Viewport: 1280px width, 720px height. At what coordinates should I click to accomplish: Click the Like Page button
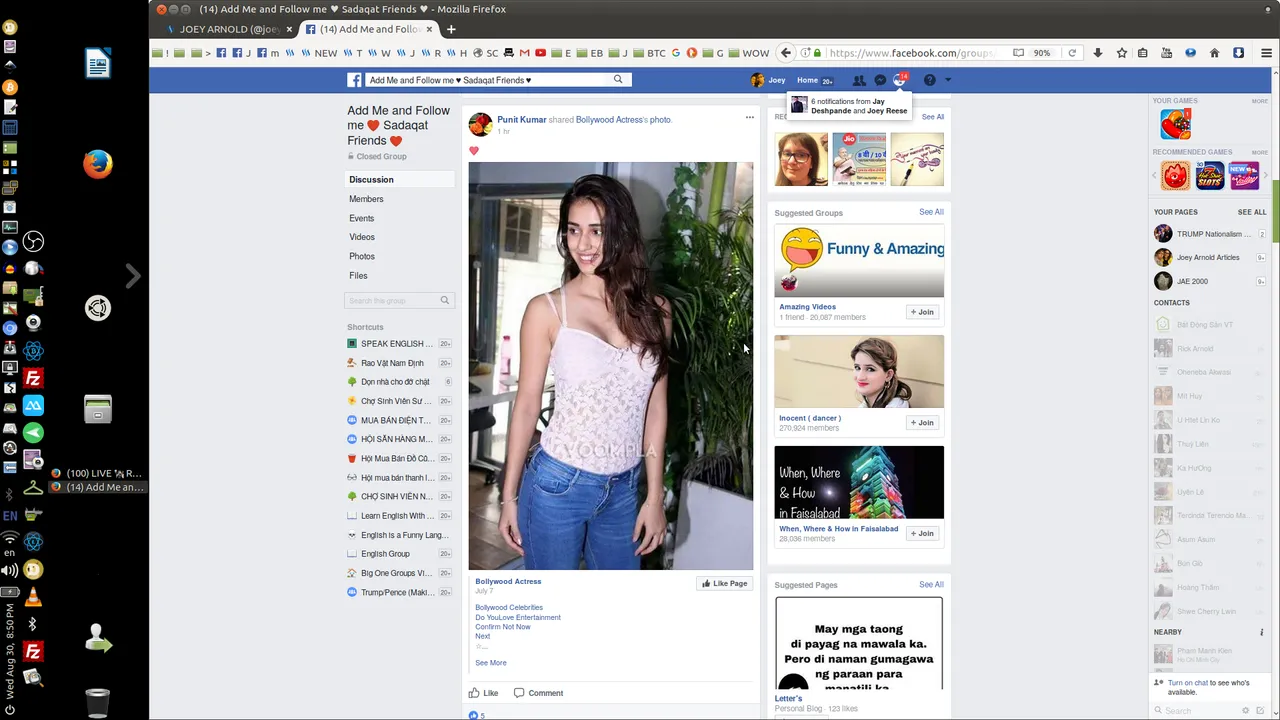[724, 583]
